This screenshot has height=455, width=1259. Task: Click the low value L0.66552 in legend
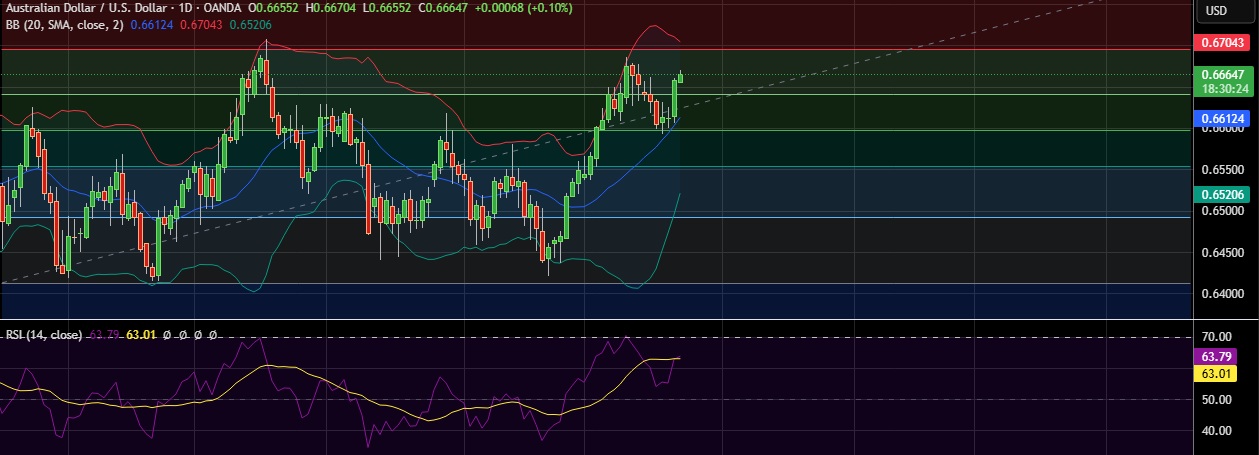point(385,8)
